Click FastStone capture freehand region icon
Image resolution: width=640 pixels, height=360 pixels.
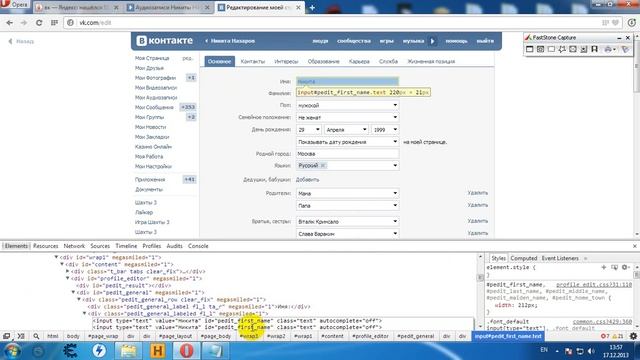click(562, 49)
